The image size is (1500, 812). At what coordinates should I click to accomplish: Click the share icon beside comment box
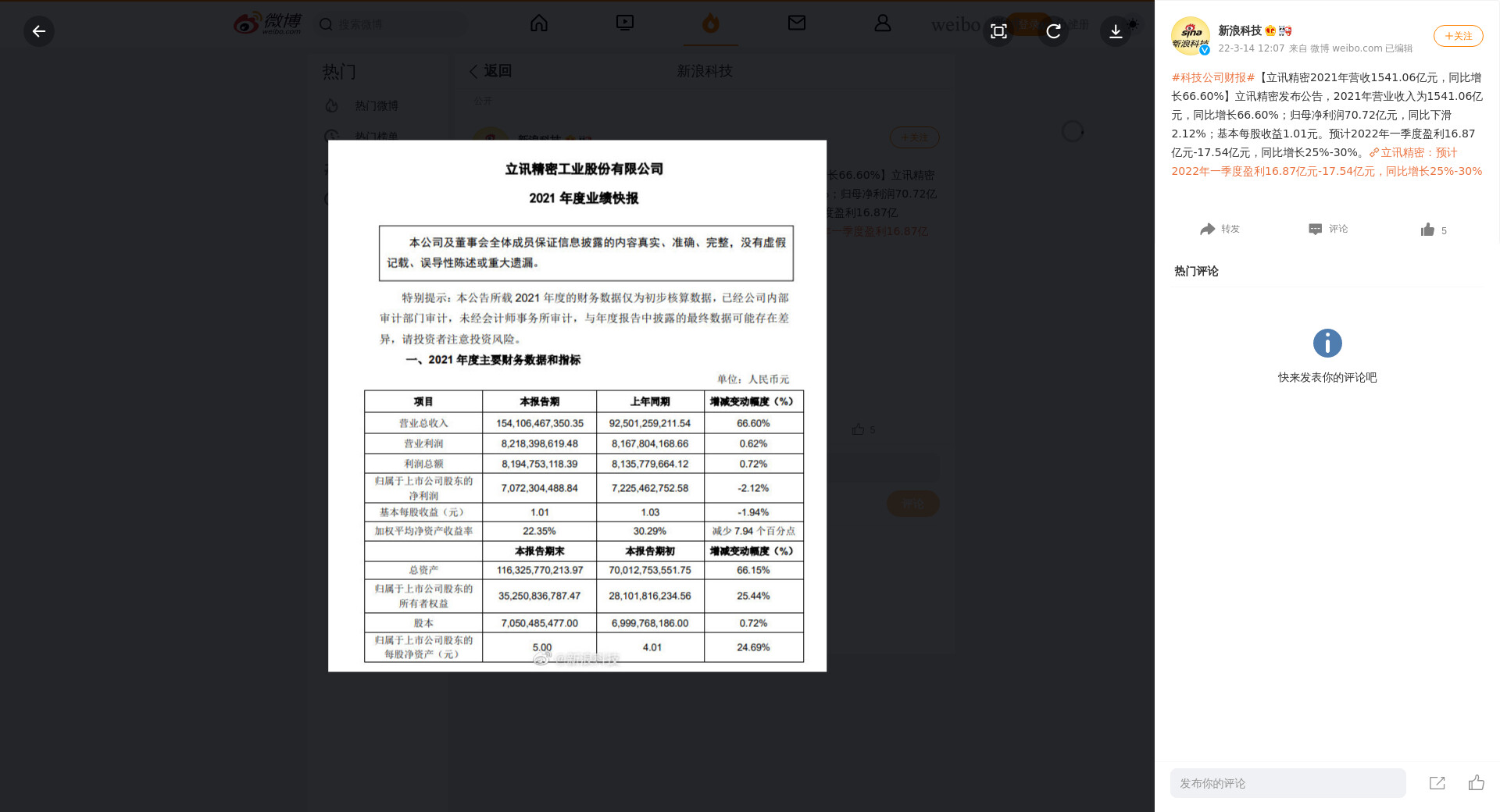pyautogui.click(x=1437, y=783)
